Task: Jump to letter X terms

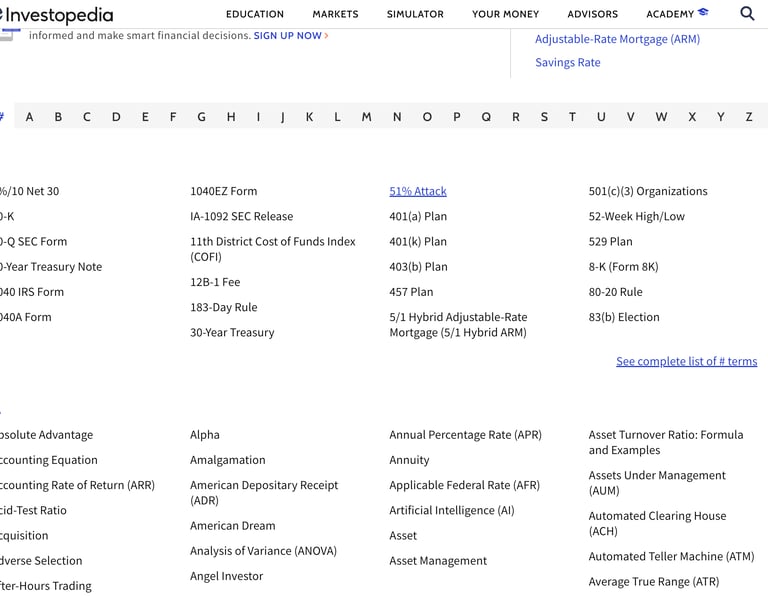Action: pos(692,117)
